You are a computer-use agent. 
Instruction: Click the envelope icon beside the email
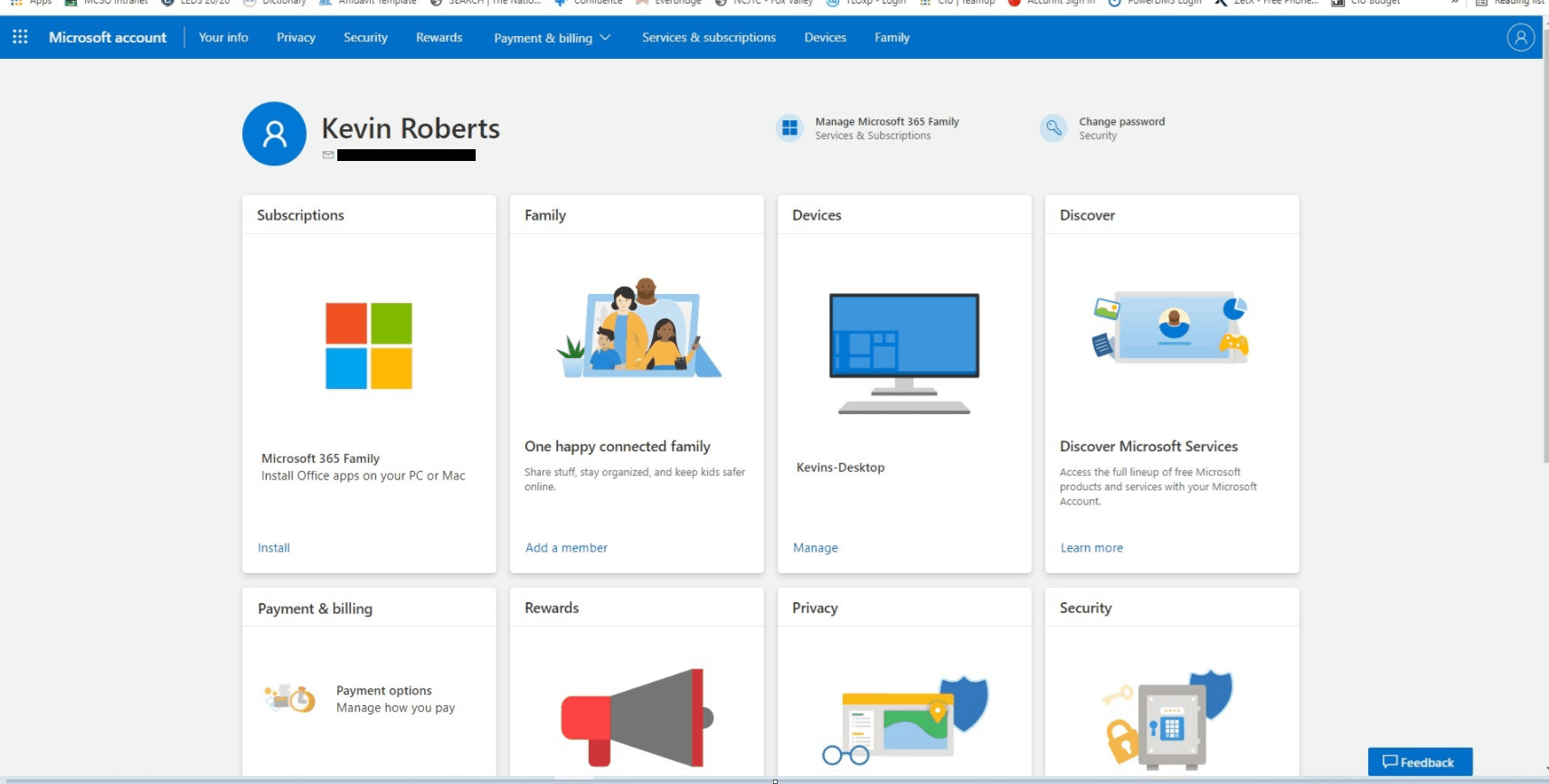click(x=328, y=156)
